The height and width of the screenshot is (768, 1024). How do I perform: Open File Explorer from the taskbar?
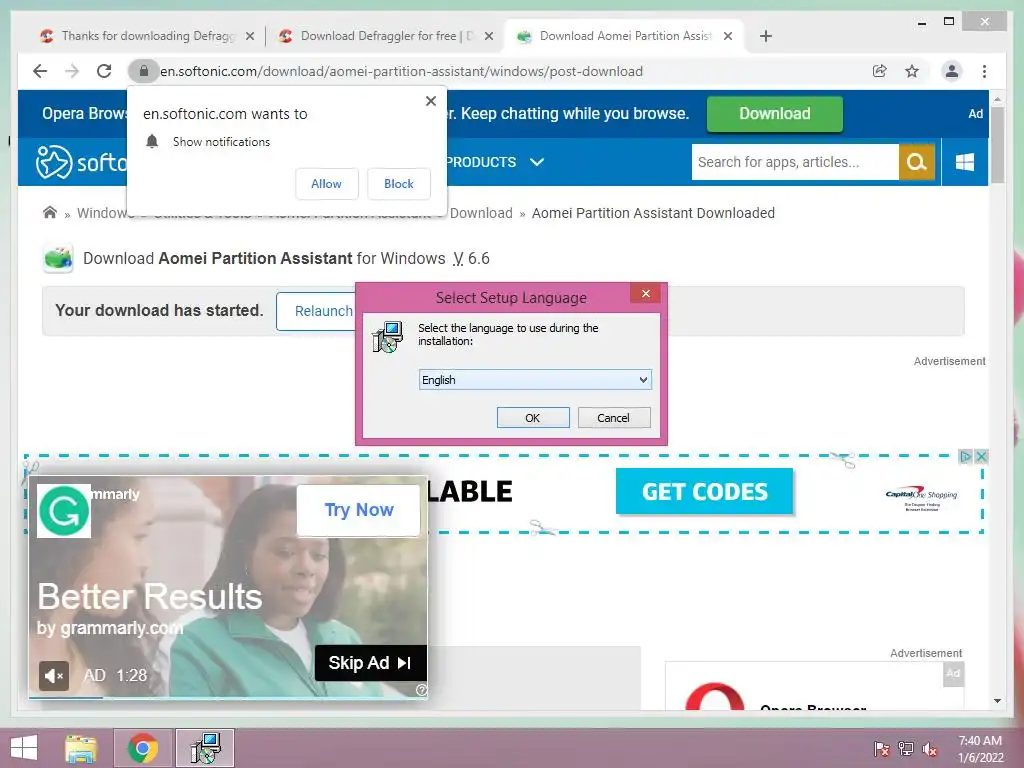tap(81, 748)
